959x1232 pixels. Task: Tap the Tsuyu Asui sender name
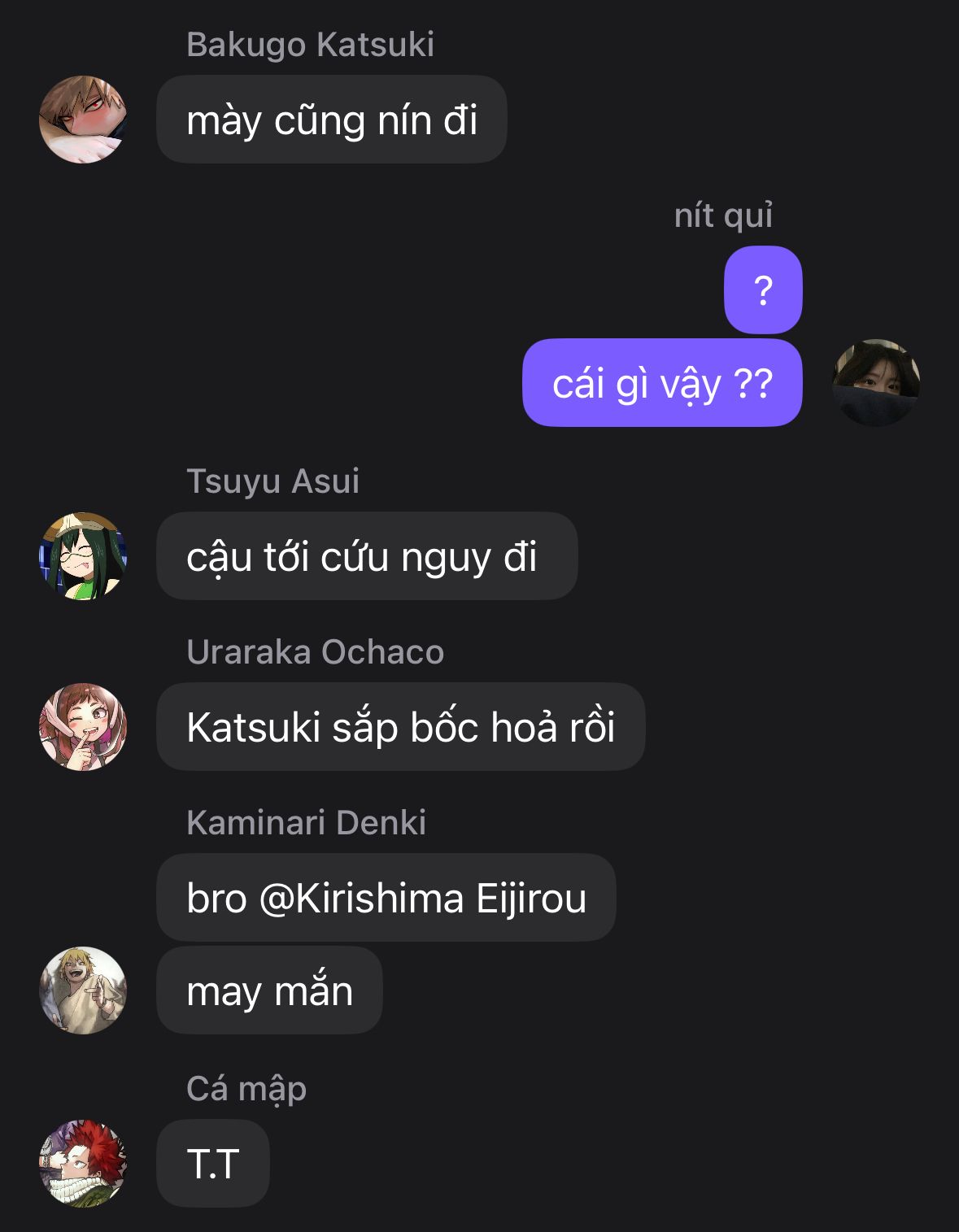point(272,481)
